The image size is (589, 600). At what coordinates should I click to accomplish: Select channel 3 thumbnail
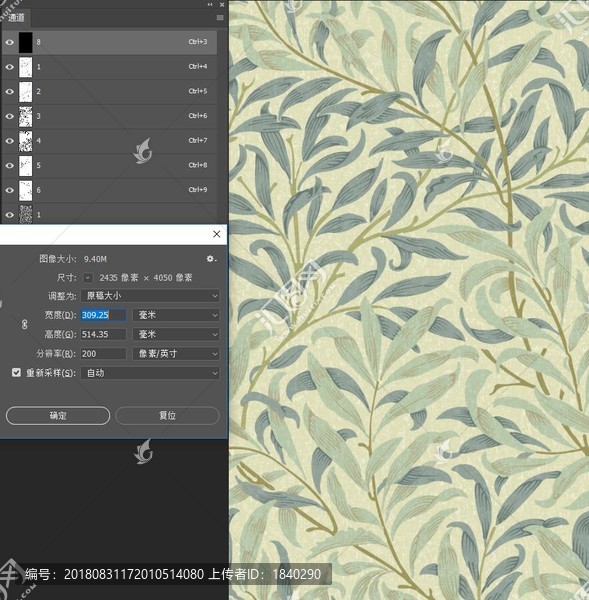point(26,116)
